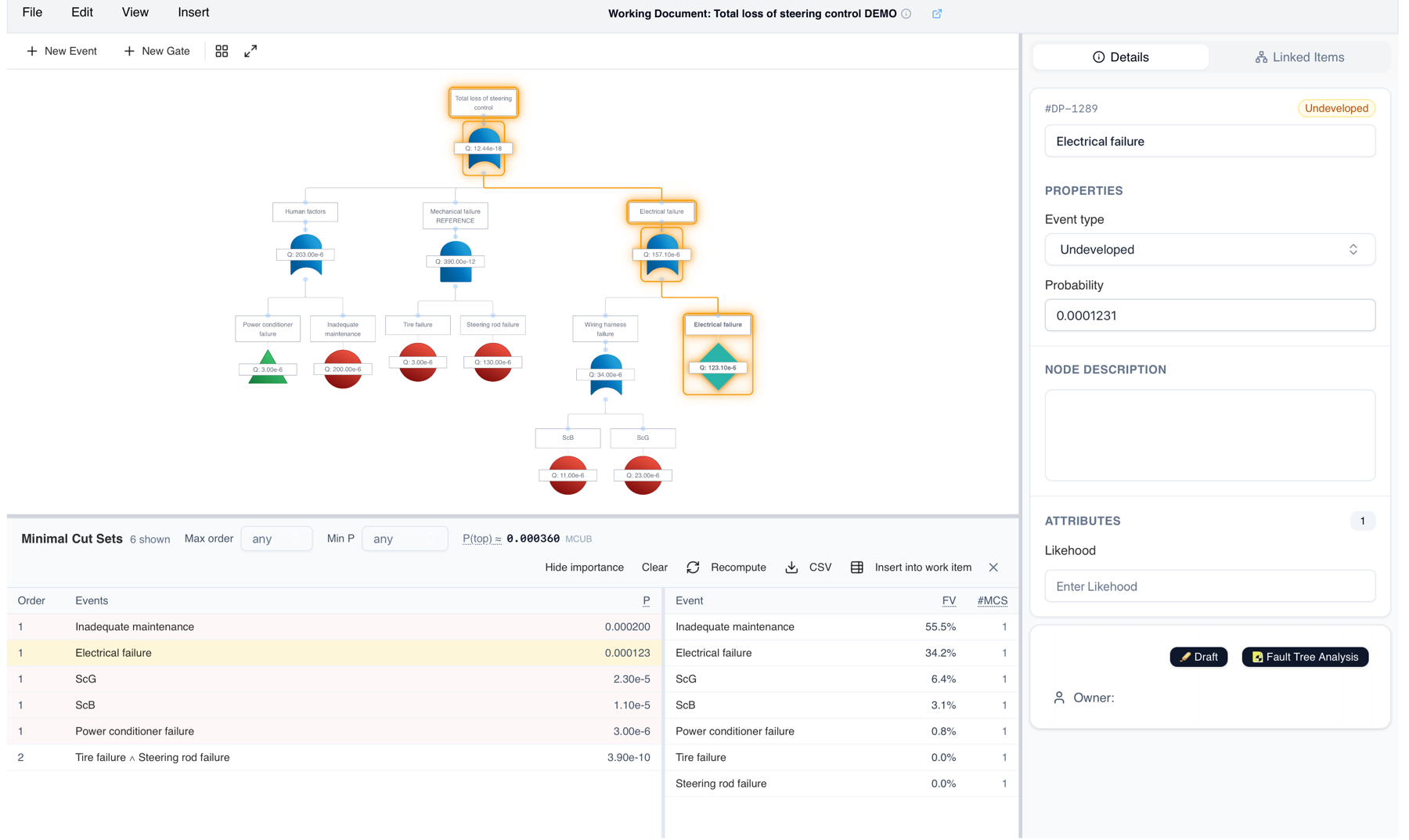The height and width of the screenshot is (840, 1409).
Task: Open the Insert menu
Action: (x=193, y=13)
